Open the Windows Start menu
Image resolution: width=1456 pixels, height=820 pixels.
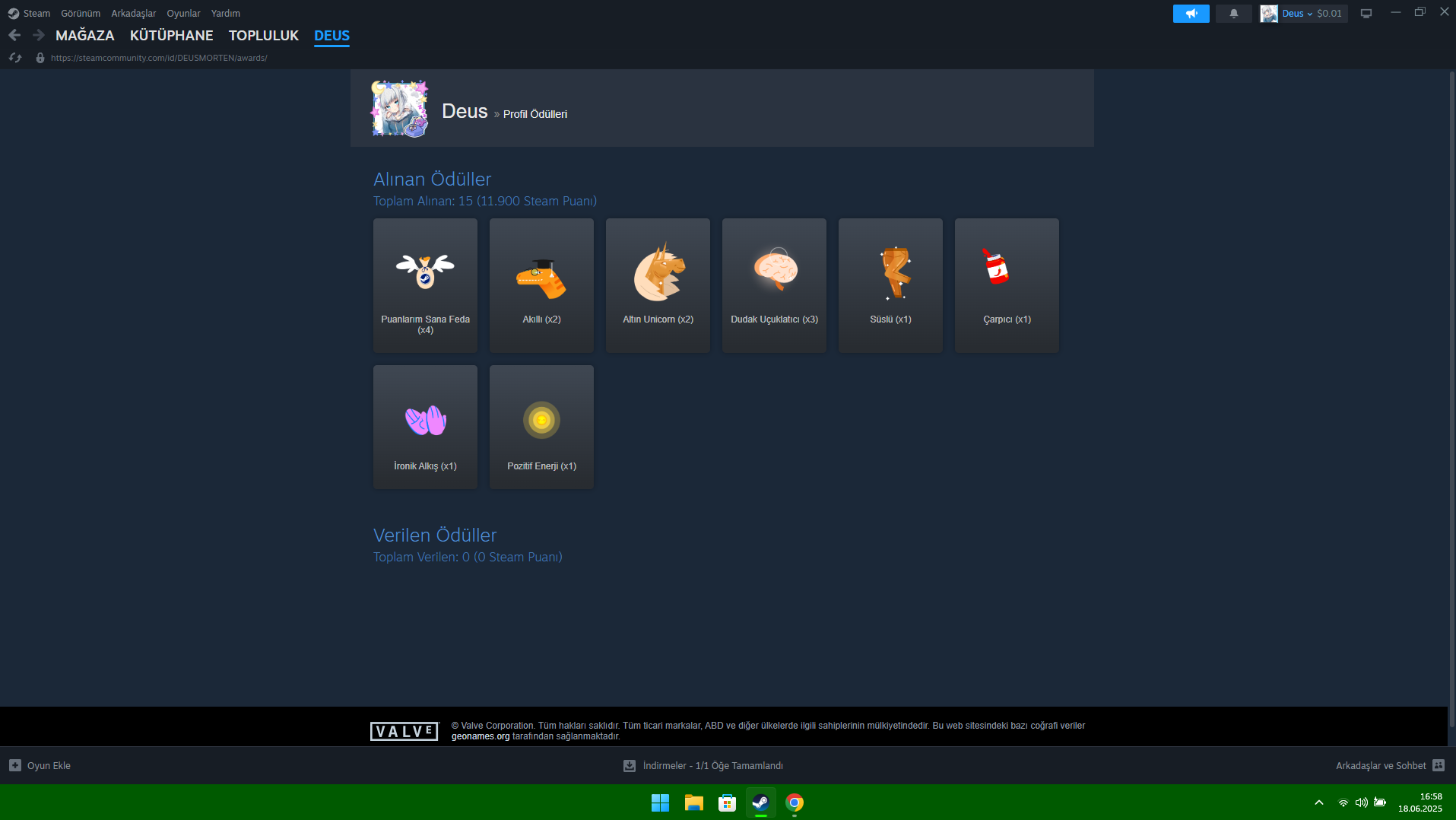[x=660, y=803]
